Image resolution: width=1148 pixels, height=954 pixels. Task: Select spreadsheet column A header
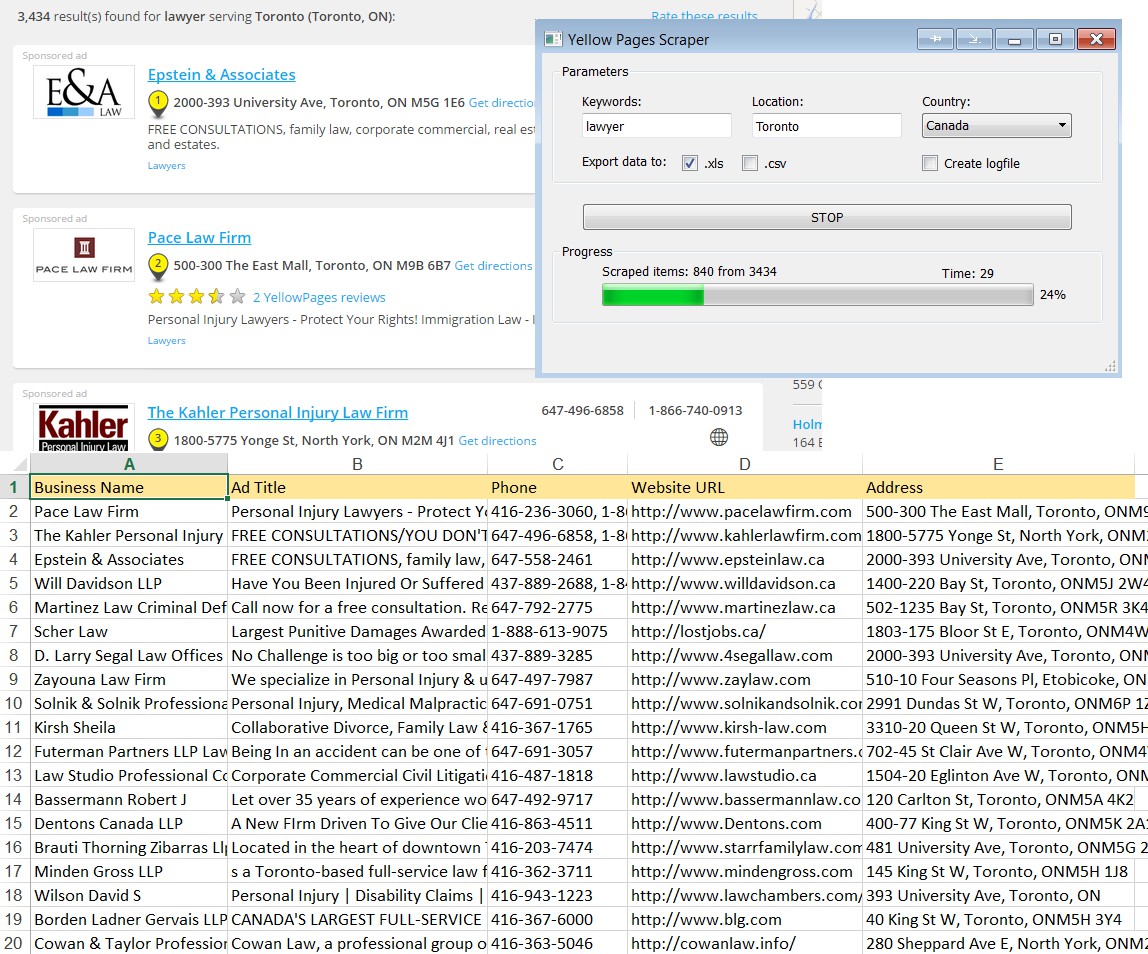tap(129, 464)
